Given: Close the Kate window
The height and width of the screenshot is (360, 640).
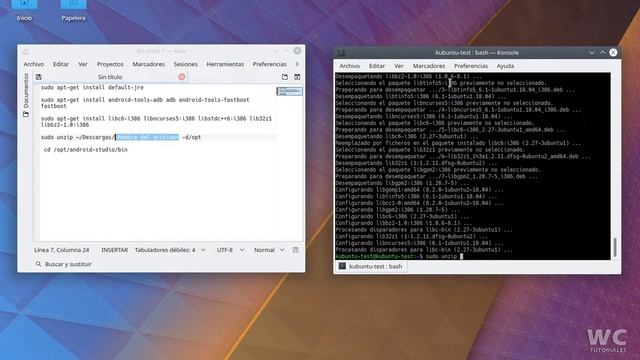Looking at the screenshot, I should point(297,51).
